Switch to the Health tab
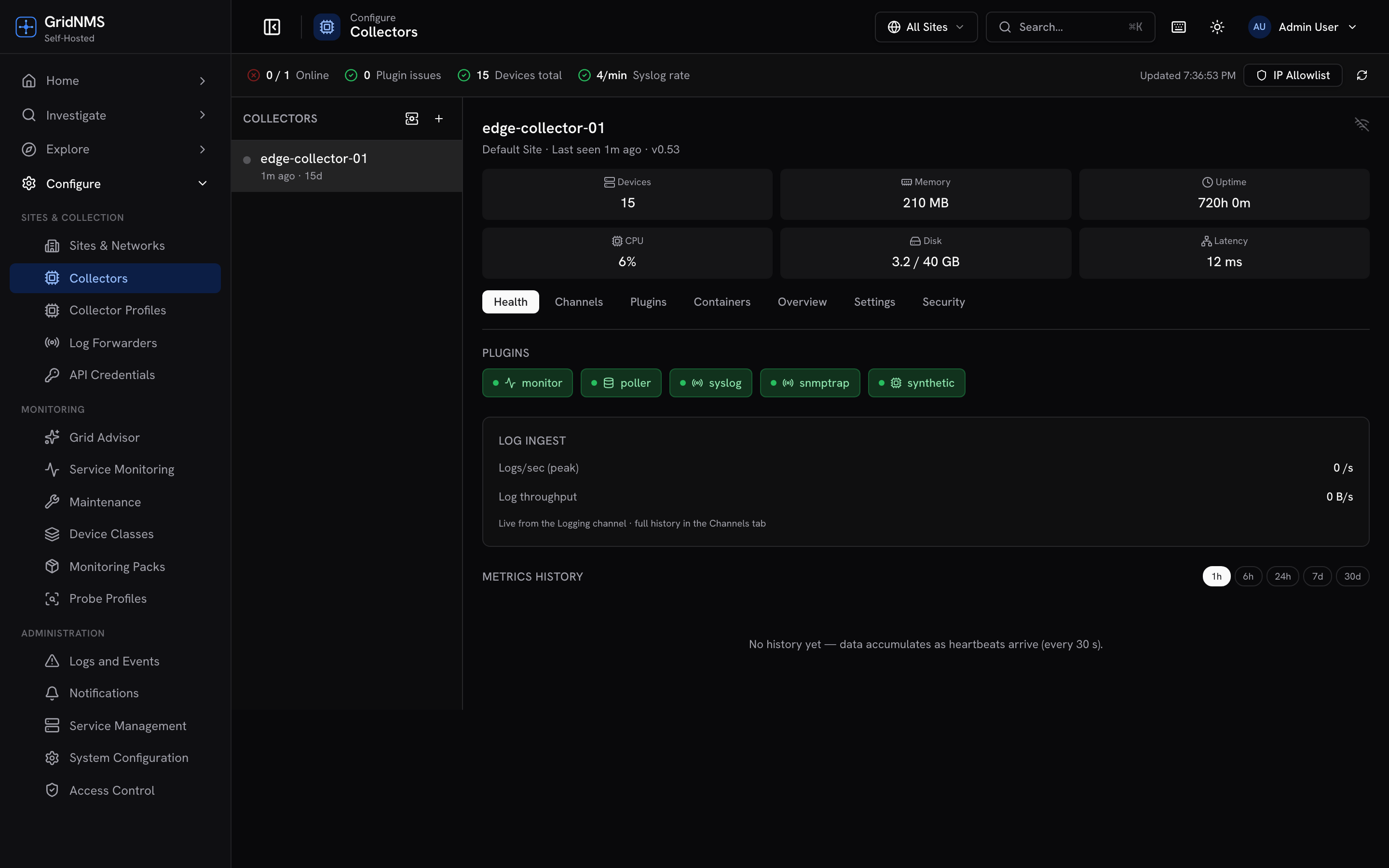 tap(510, 302)
